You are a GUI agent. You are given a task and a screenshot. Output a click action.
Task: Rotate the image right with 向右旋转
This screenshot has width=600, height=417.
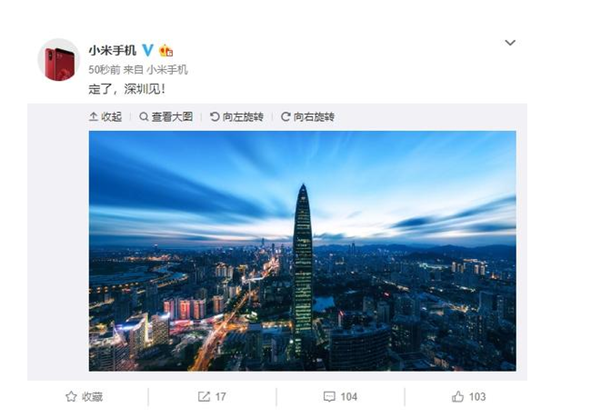click(308, 117)
